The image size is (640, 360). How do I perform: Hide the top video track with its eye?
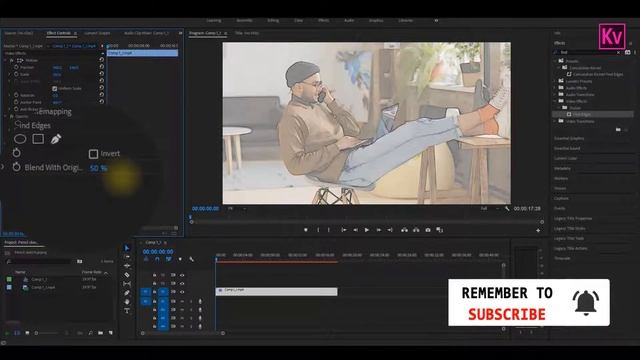coord(182,275)
